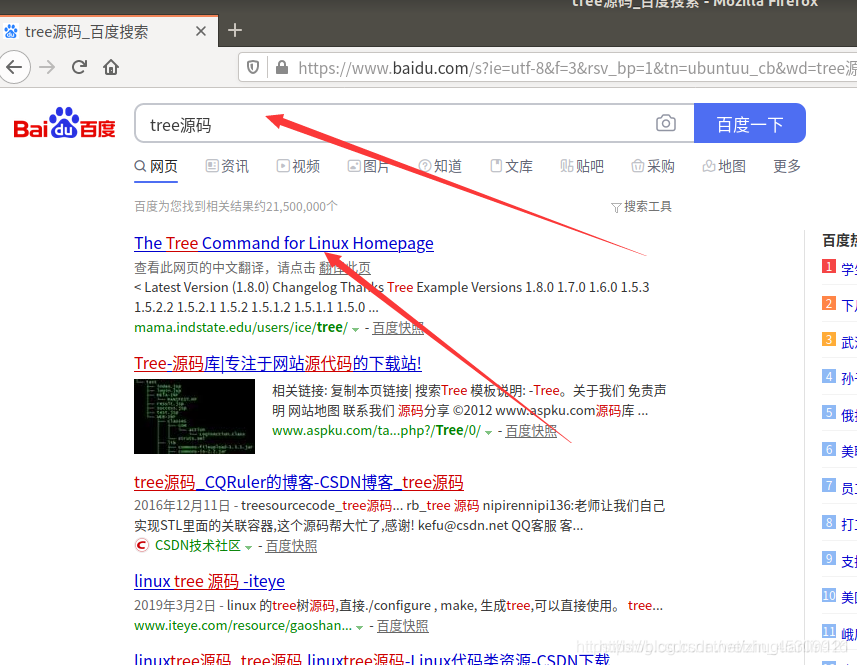
Task: Open image search via camera icon
Action: coord(665,123)
